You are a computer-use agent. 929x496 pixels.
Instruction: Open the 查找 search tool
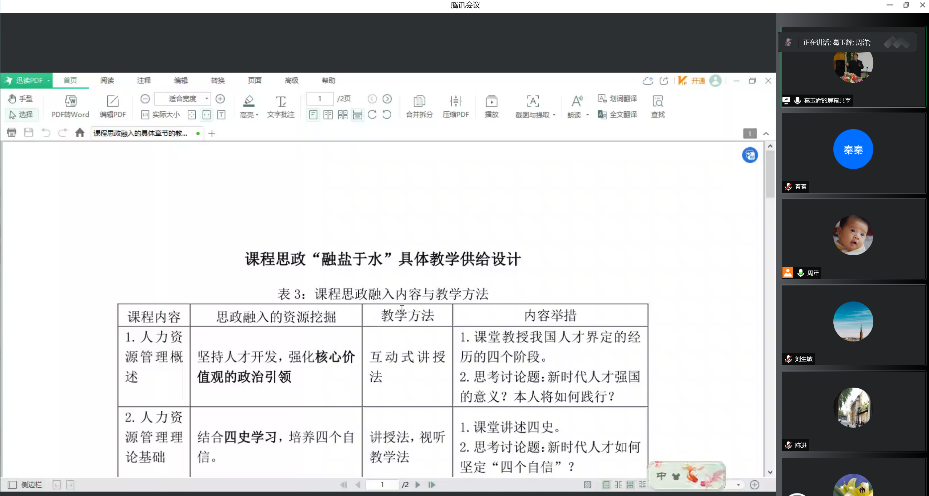[658, 104]
